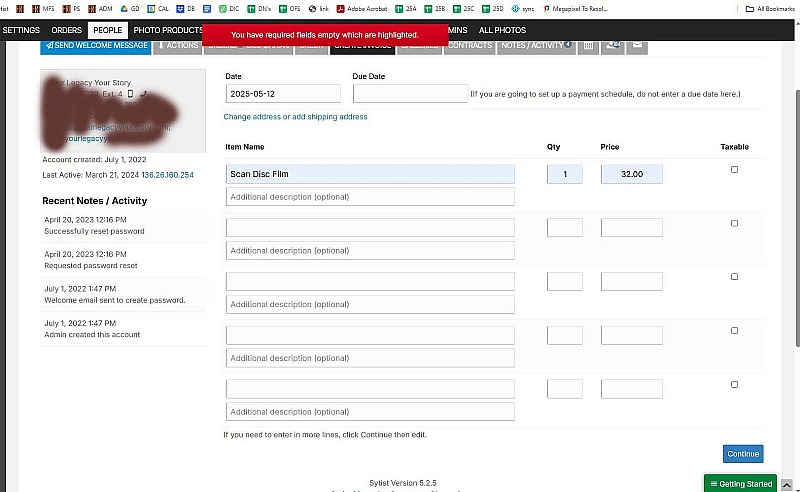
Task: Click the fourth row item name field
Action: (x=370, y=335)
